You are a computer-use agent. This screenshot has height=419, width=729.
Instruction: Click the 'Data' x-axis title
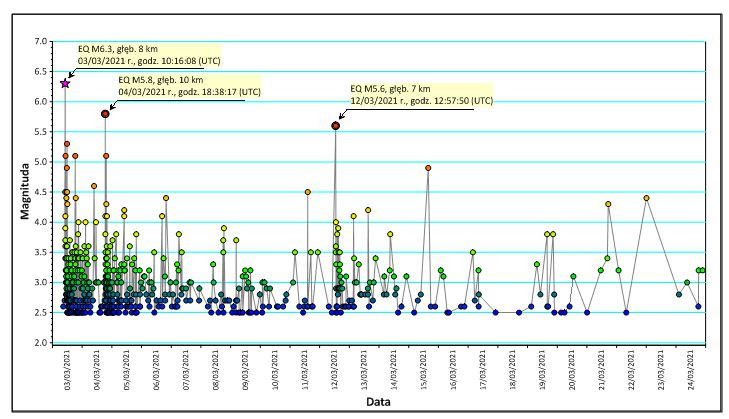click(x=378, y=402)
